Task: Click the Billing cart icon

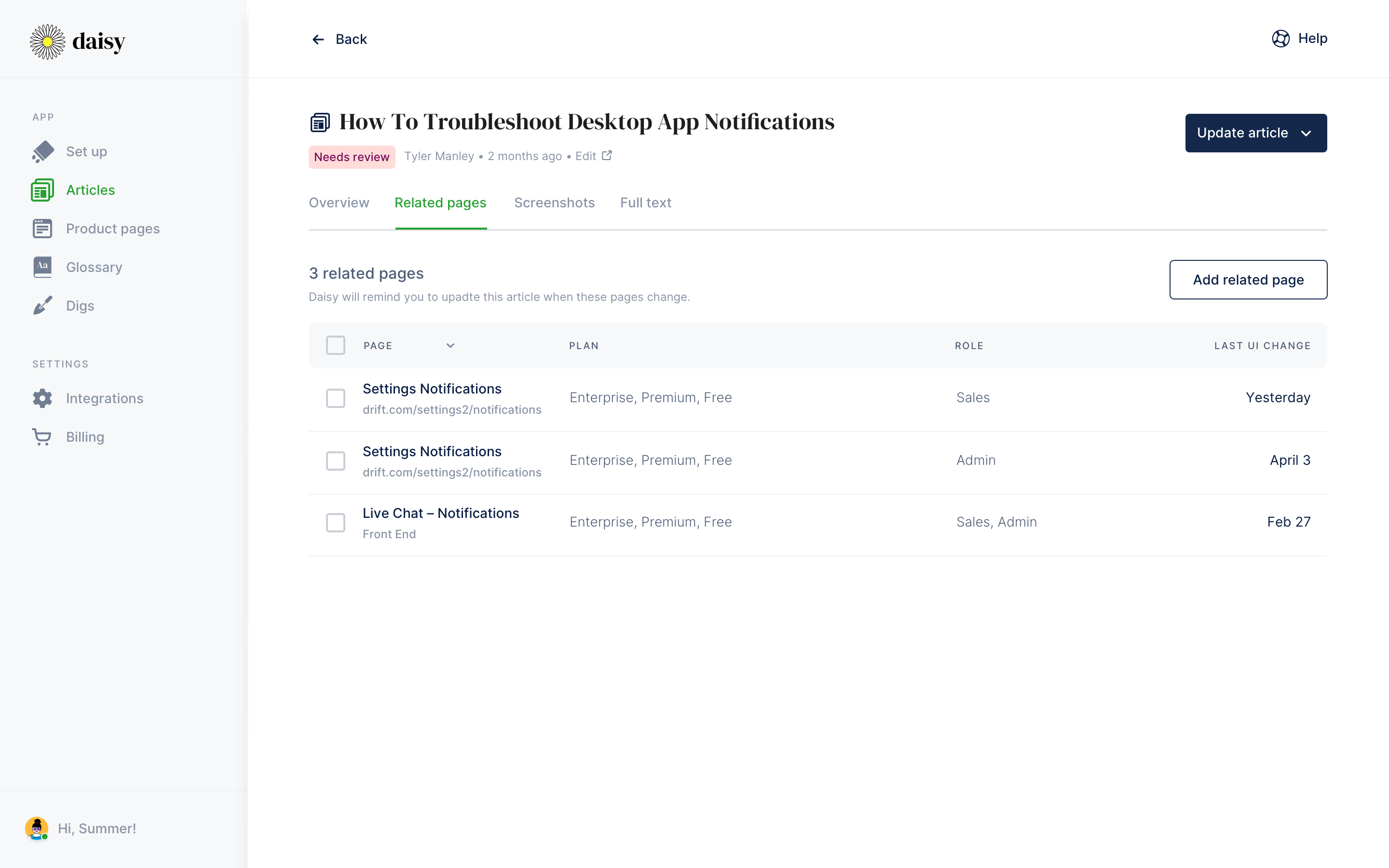Action: point(41,436)
